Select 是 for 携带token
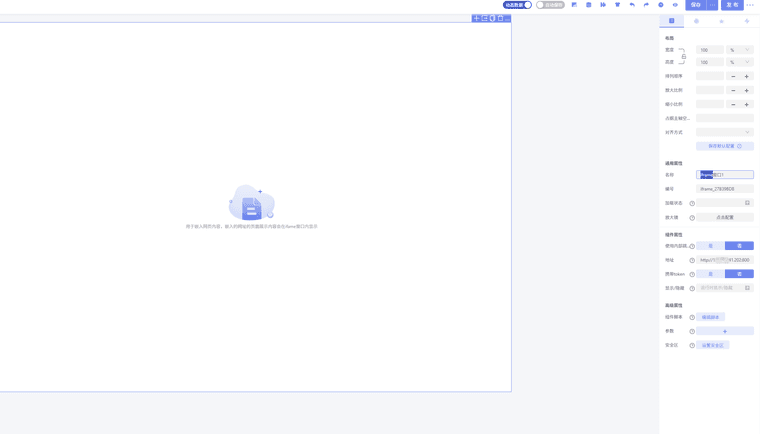 tap(711, 274)
